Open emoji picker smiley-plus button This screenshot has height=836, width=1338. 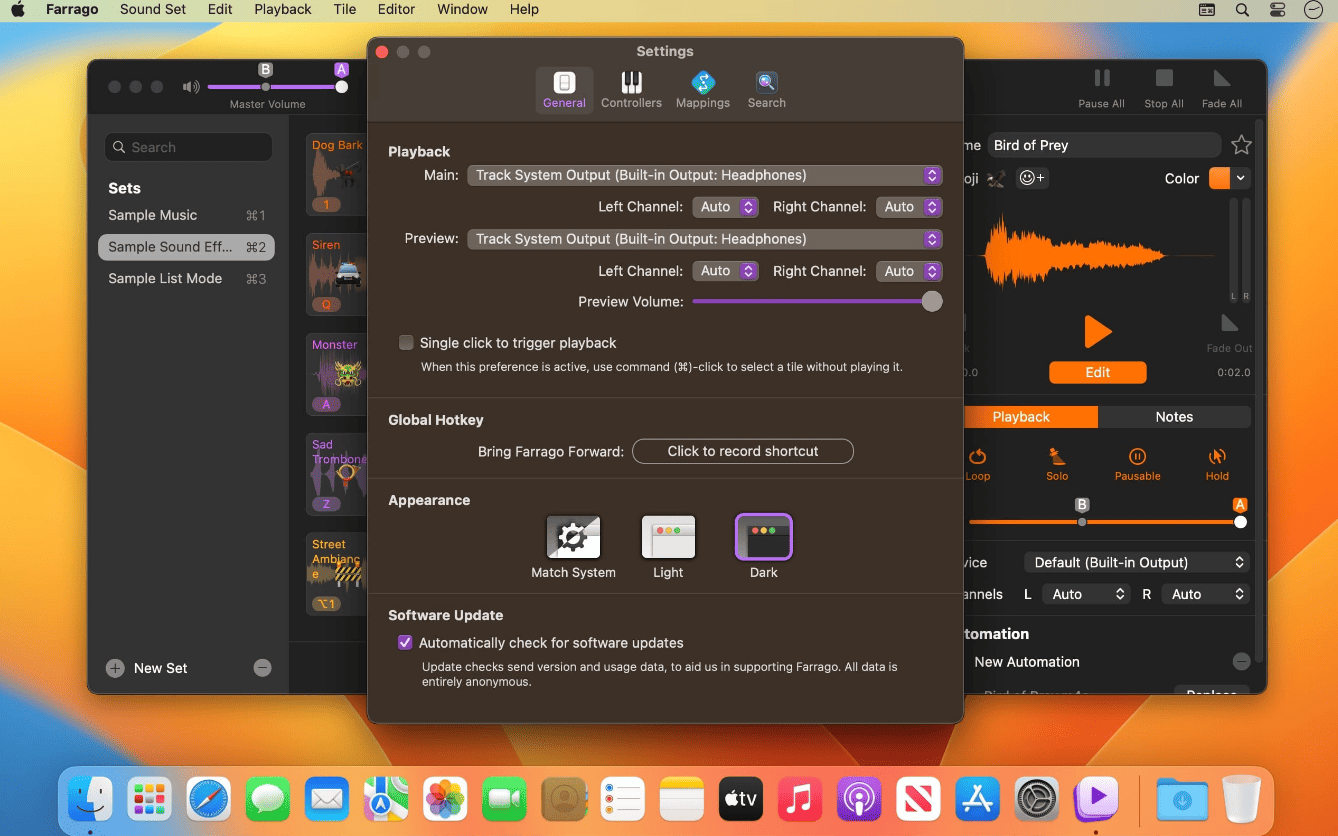tap(1031, 178)
